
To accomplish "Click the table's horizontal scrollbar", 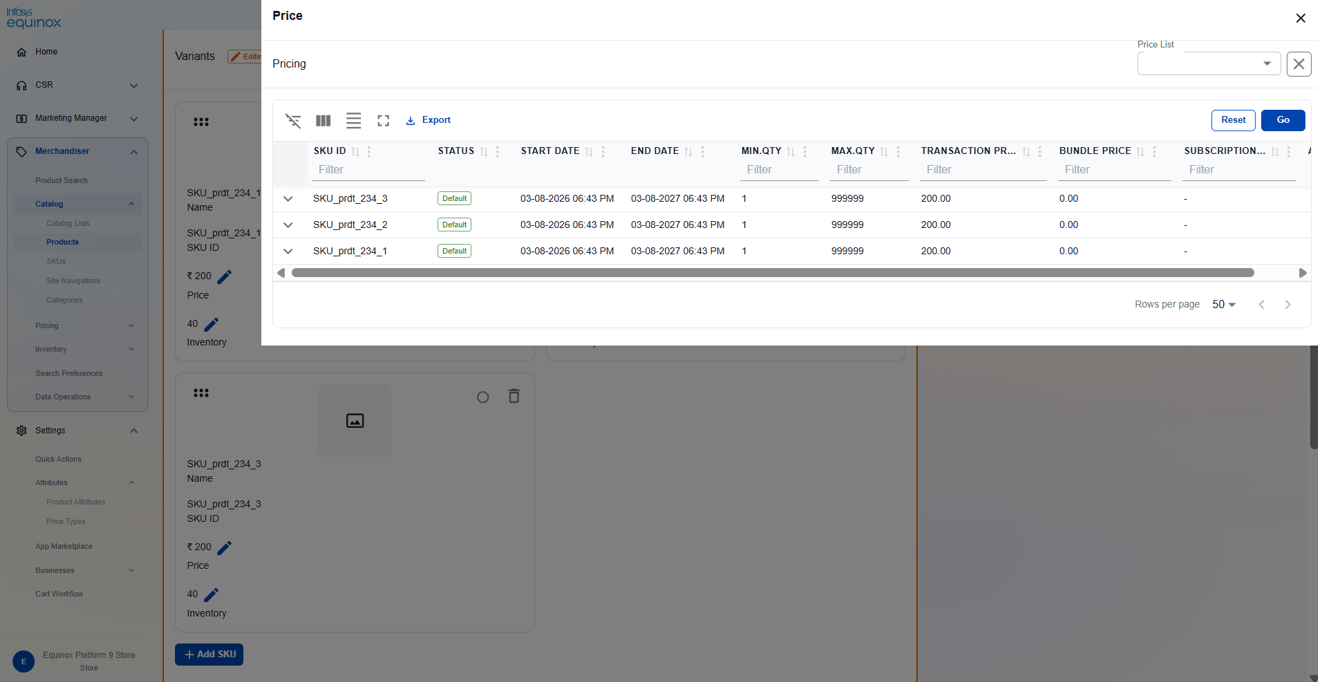I will [772, 273].
